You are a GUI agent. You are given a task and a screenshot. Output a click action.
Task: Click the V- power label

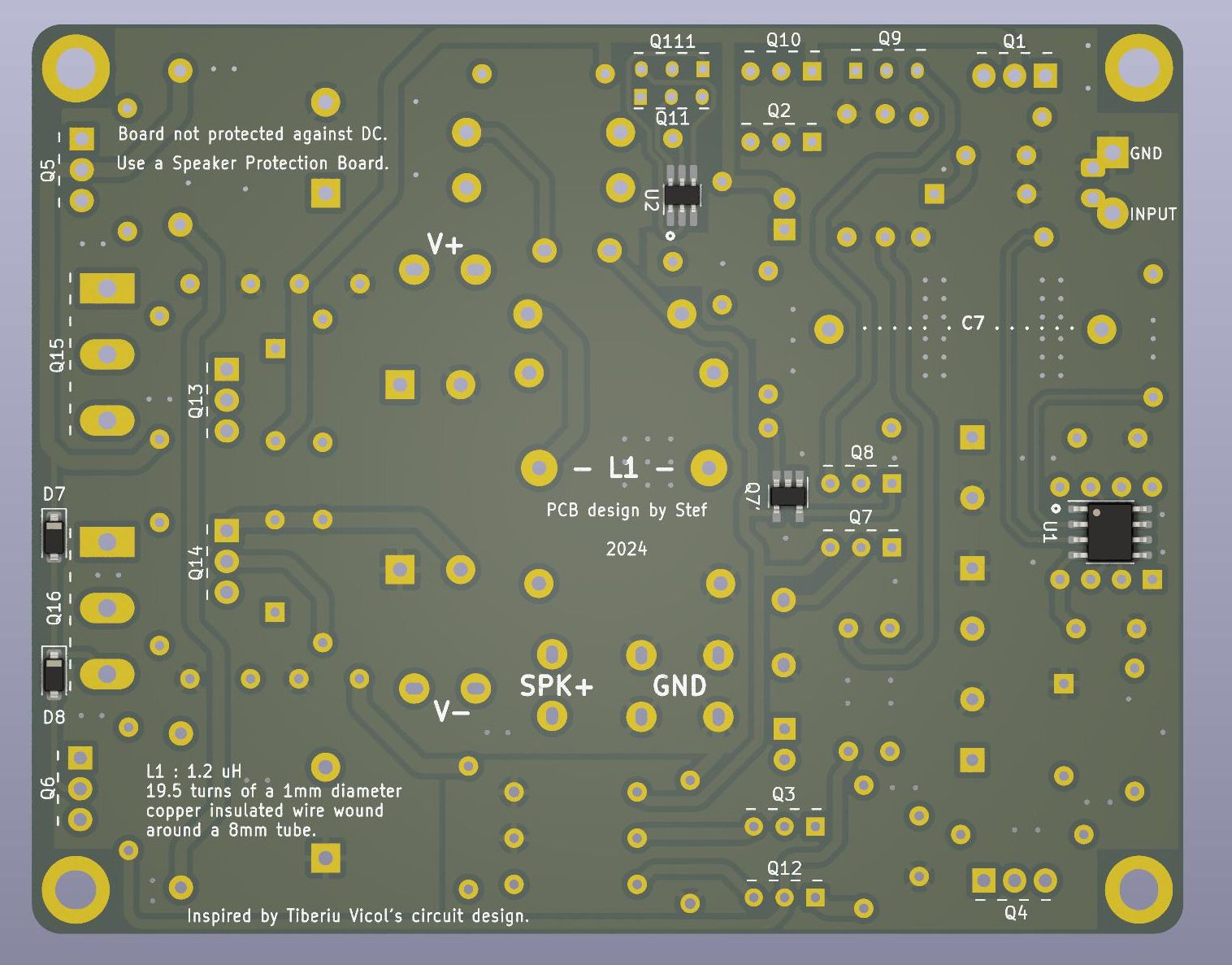452,713
